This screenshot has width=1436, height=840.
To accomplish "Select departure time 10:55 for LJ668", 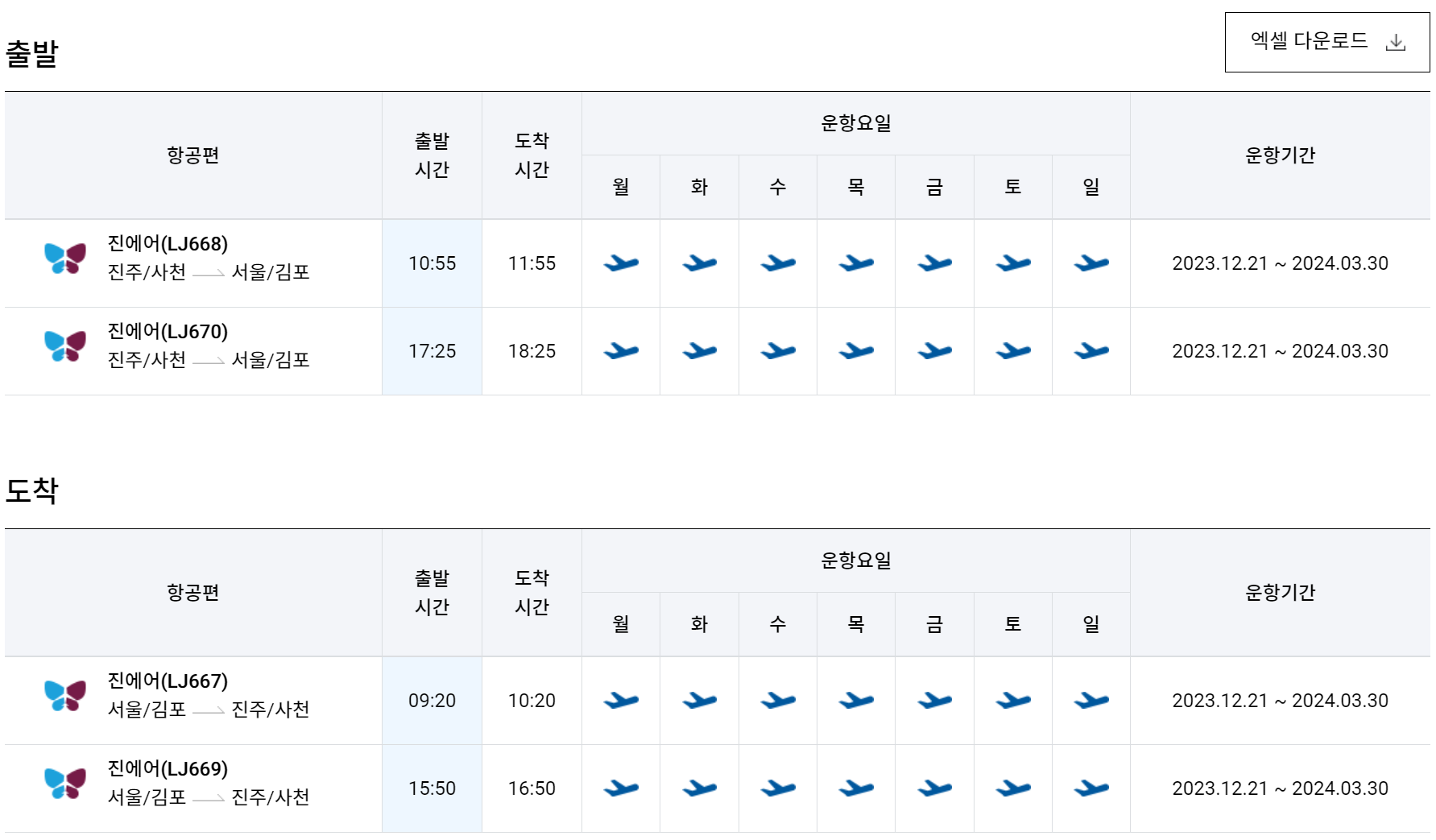I will coord(432,263).
